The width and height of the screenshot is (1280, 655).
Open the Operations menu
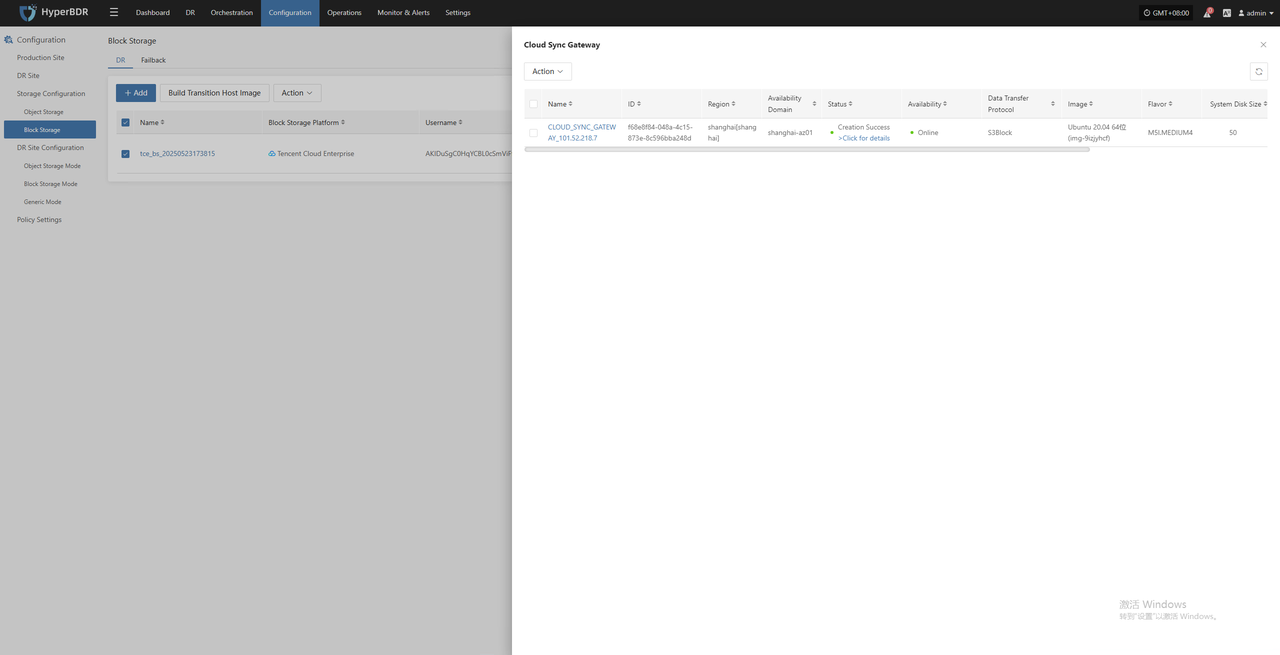click(x=344, y=13)
